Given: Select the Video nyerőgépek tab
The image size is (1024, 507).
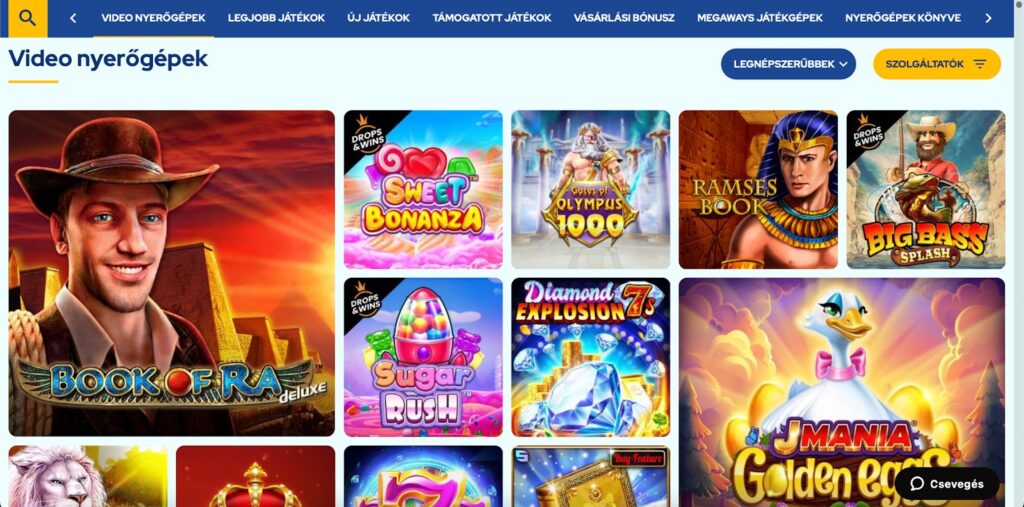Looking at the screenshot, I should coord(153,18).
